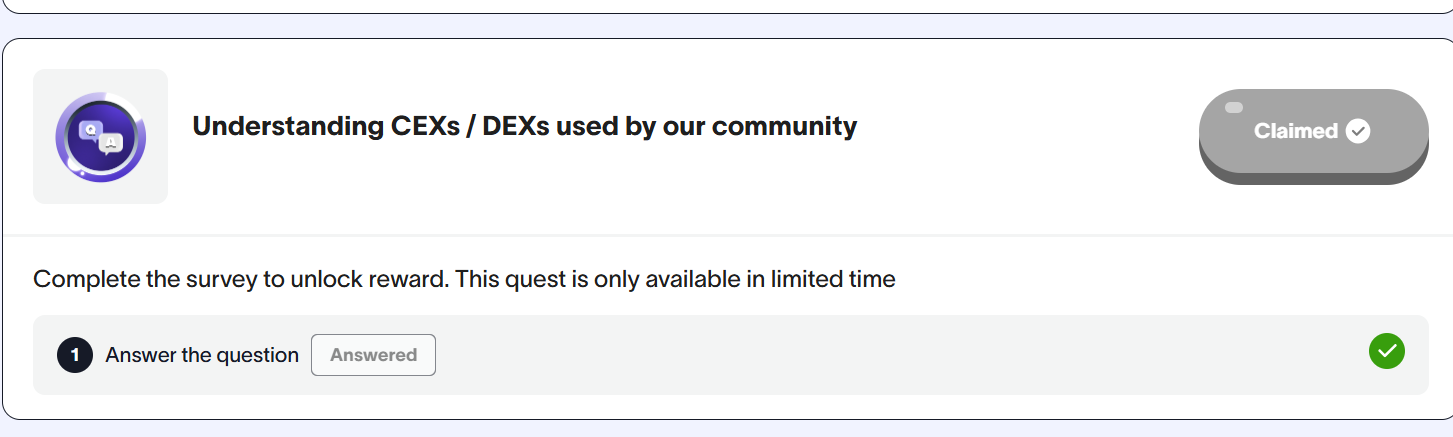Click the Answered button
This screenshot has width=1453, height=437.
pos(373,355)
